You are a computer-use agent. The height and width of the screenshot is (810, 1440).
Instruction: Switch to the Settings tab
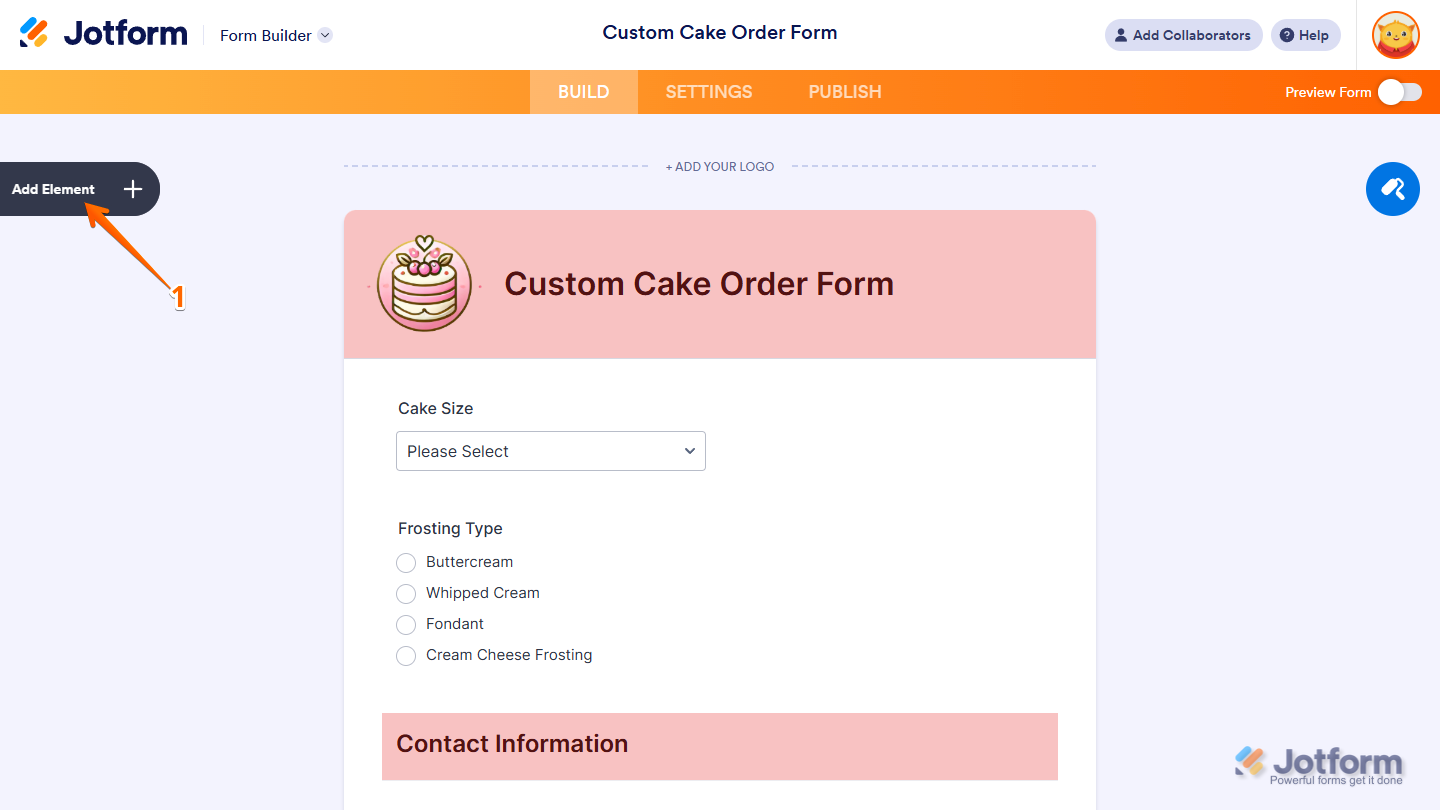tap(709, 92)
